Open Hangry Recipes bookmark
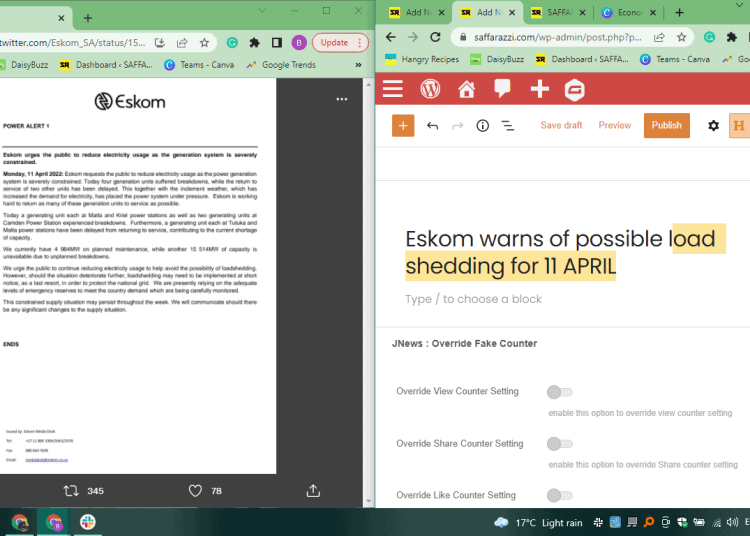Screen dimensions: 750x536 [x=422, y=59]
